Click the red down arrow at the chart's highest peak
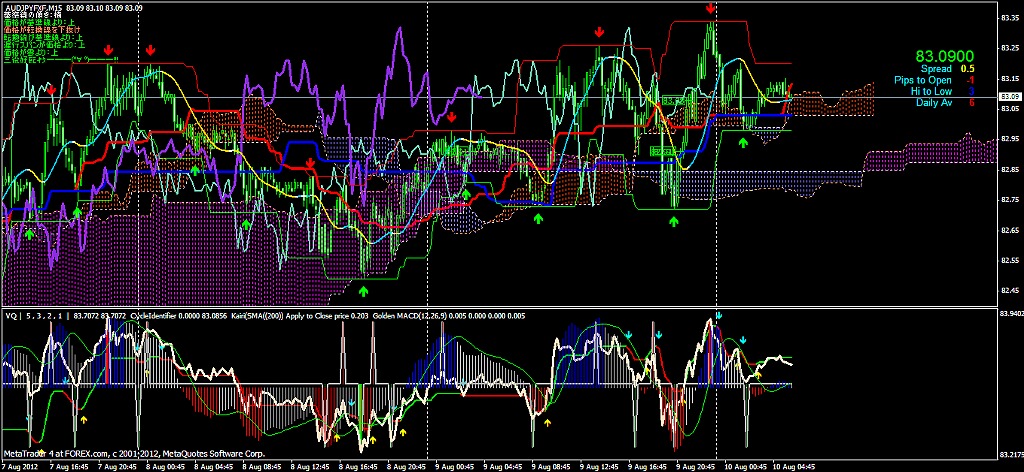This screenshot has height=472, width=1024. [x=710, y=8]
